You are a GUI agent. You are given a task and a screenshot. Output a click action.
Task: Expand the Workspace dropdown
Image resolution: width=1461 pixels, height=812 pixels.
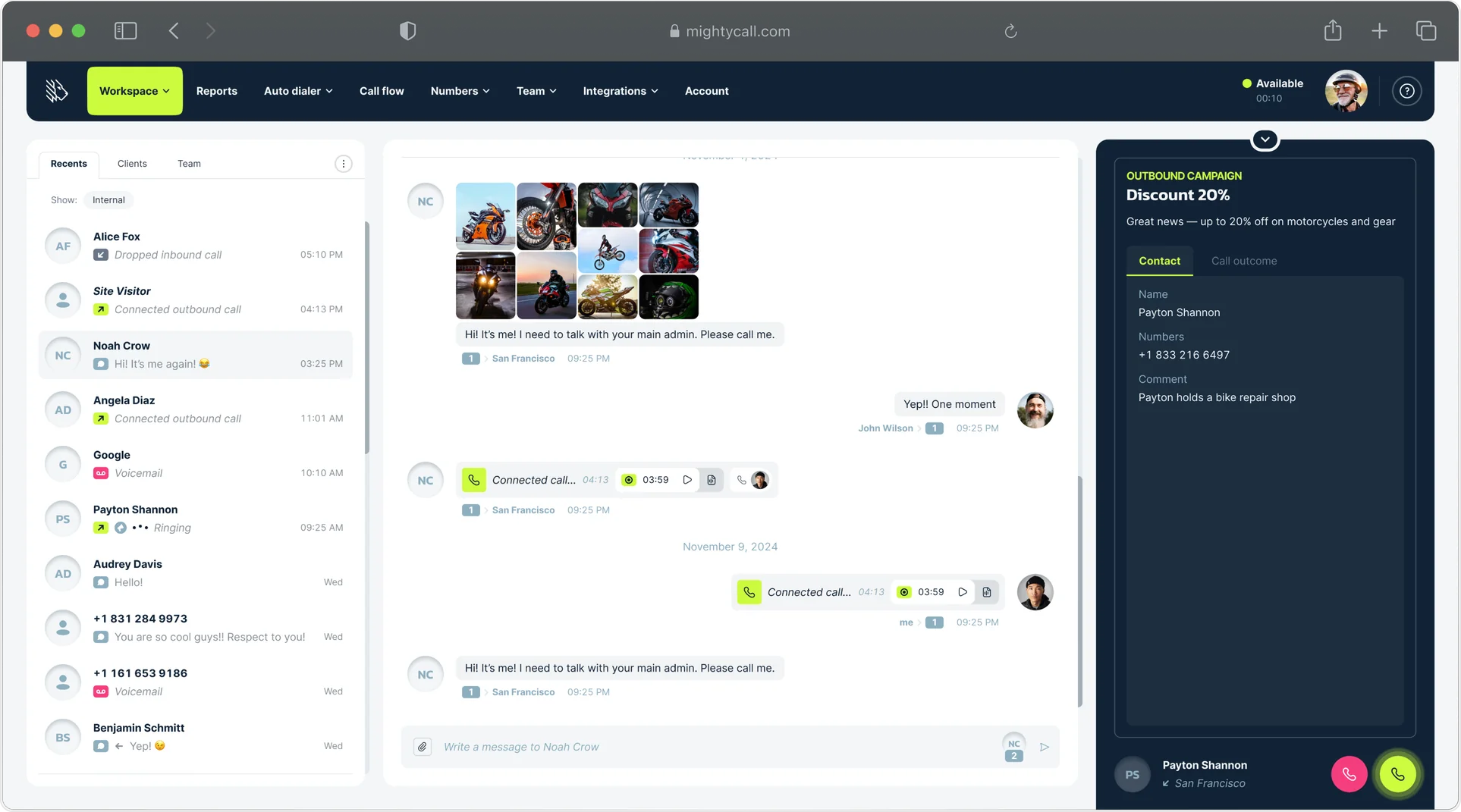(x=134, y=91)
